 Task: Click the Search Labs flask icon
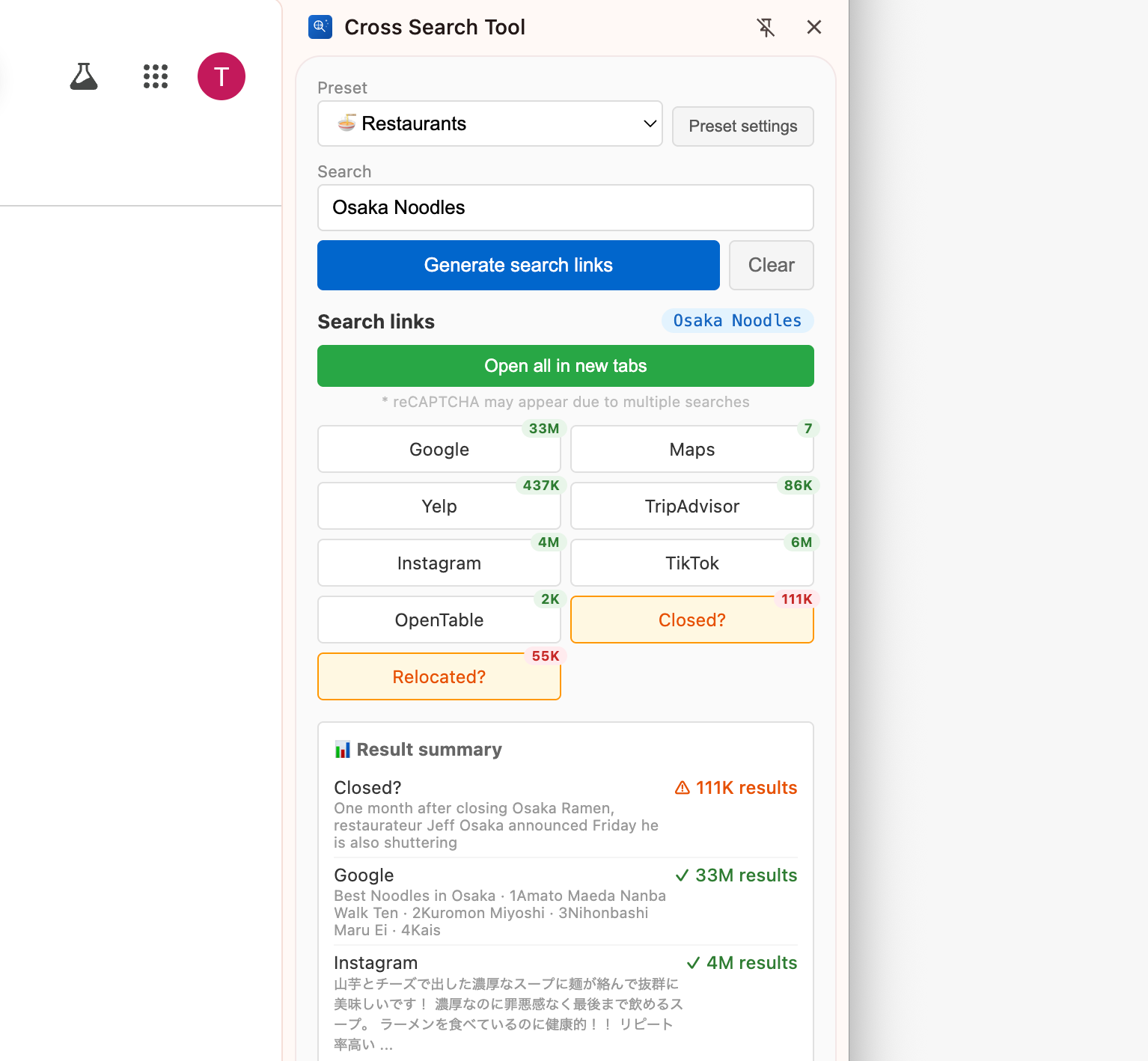(84, 76)
